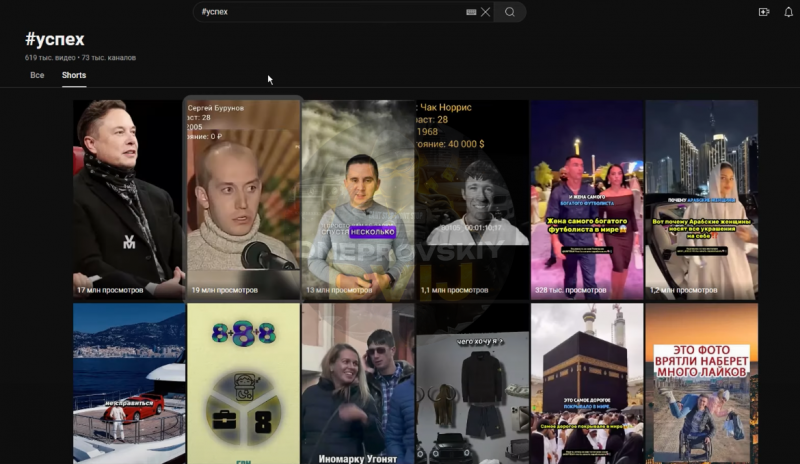800x464 pixels.
Task: Open the notifications bell
Action: point(788,12)
